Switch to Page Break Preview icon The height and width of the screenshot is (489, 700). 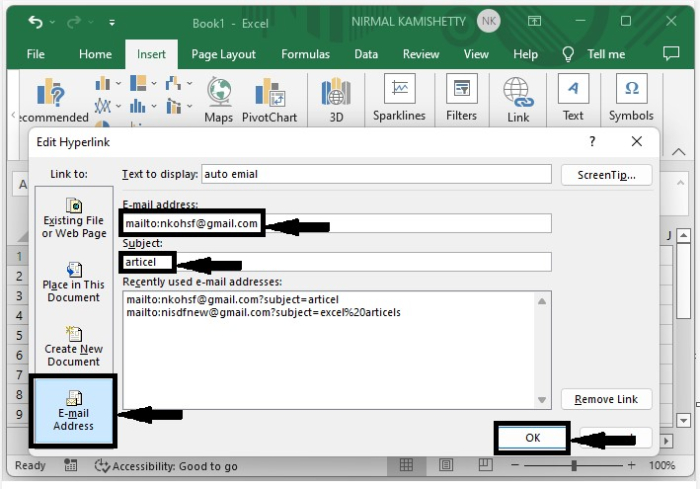pos(485,465)
